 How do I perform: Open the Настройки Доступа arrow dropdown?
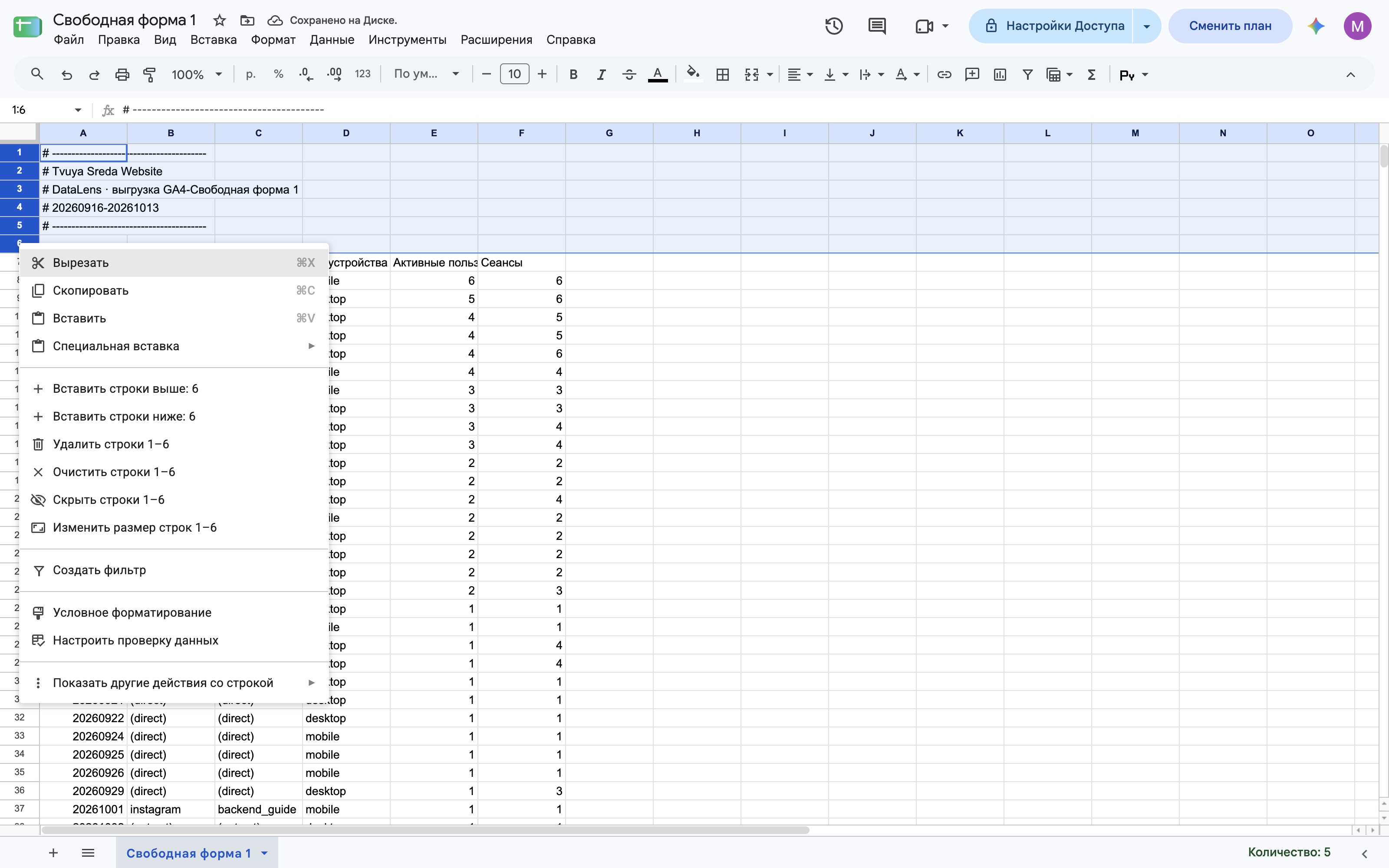point(1146,26)
